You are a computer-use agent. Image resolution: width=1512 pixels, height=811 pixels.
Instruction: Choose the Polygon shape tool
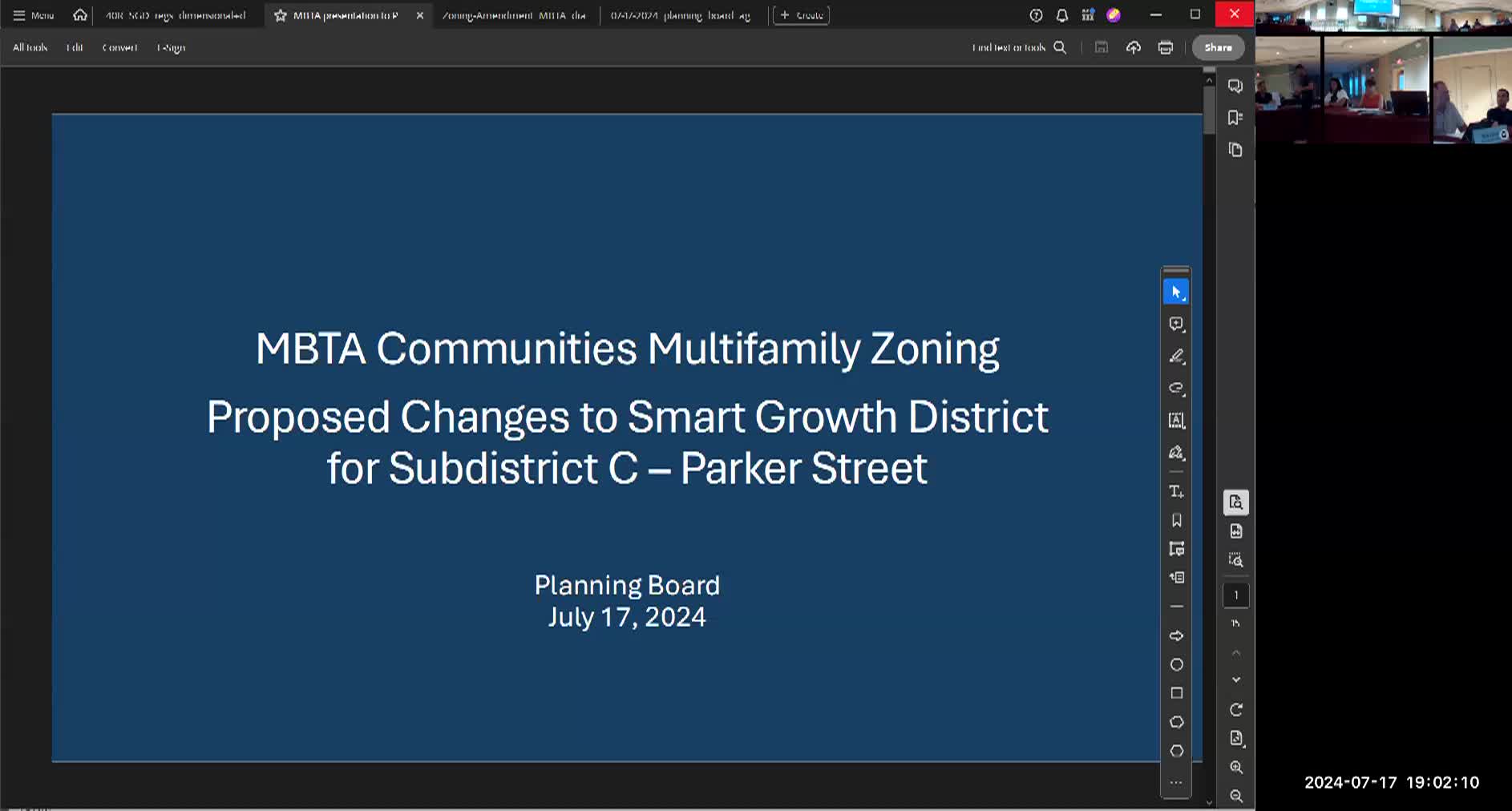pos(1176,751)
